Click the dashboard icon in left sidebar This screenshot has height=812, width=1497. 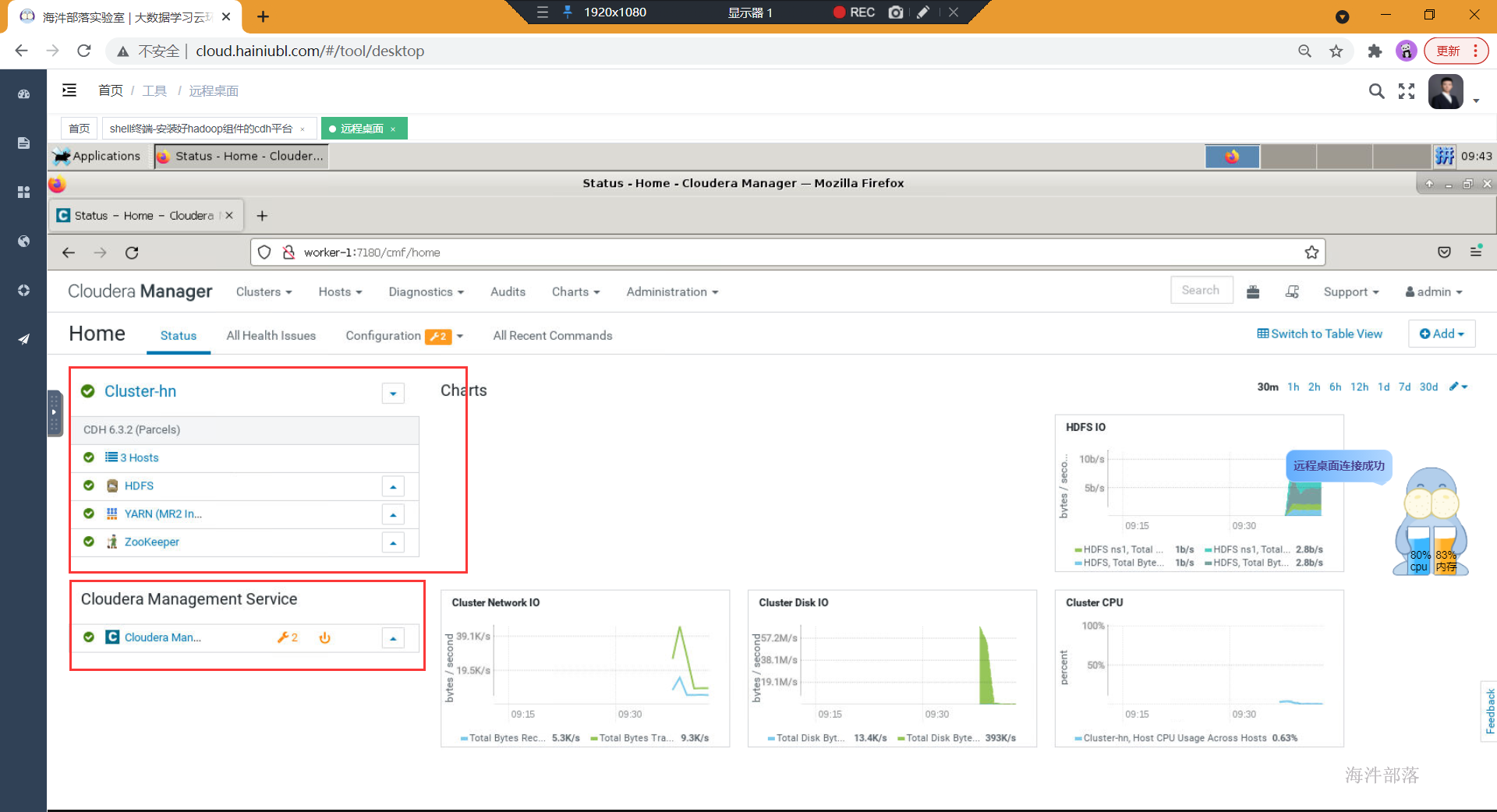tap(24, 94)
